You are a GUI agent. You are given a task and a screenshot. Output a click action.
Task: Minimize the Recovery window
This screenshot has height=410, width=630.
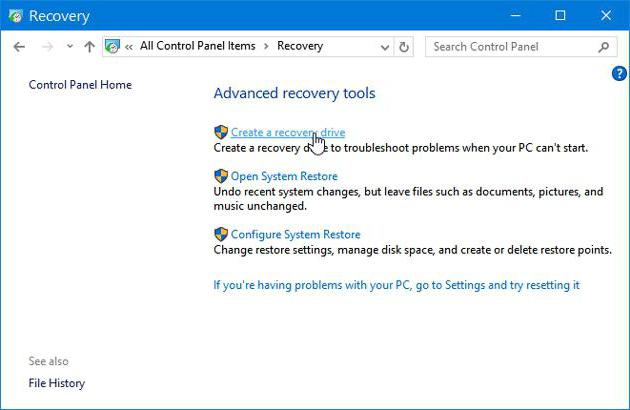(515, 15)
